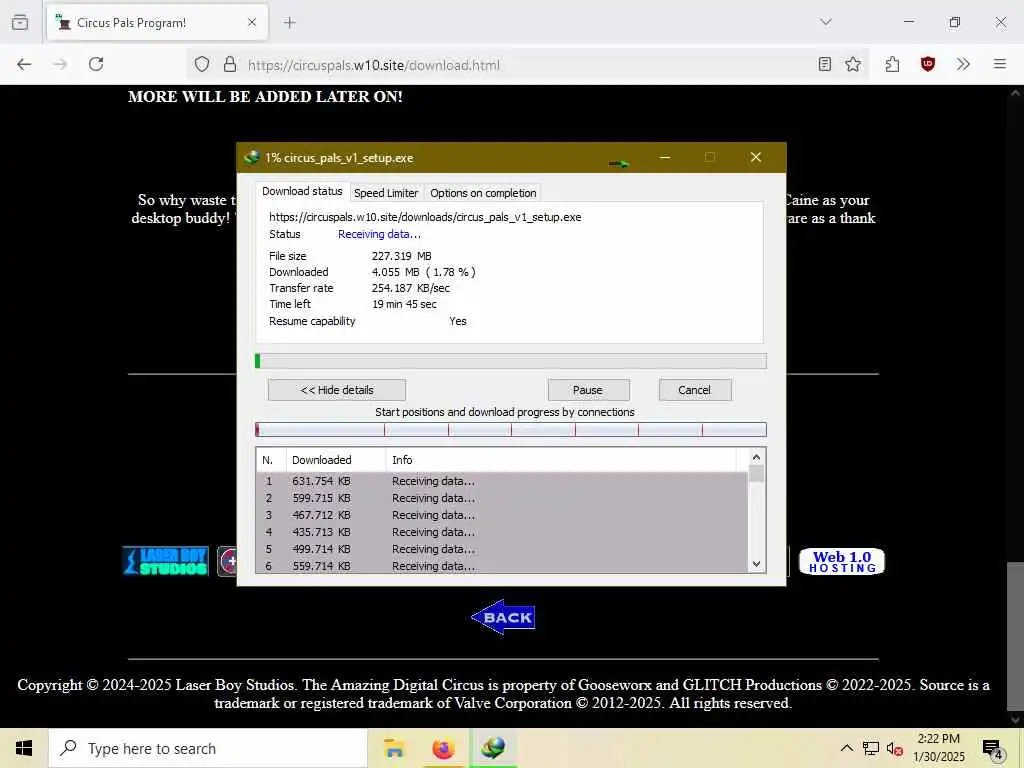1024x768 pixels.
Task: Open the extensions puzzle icon
Action: click(892, 64)
